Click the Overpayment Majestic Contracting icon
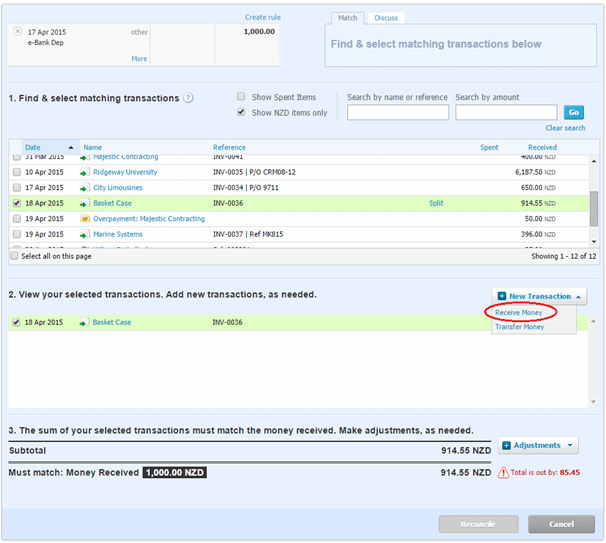 coord(85,219)
